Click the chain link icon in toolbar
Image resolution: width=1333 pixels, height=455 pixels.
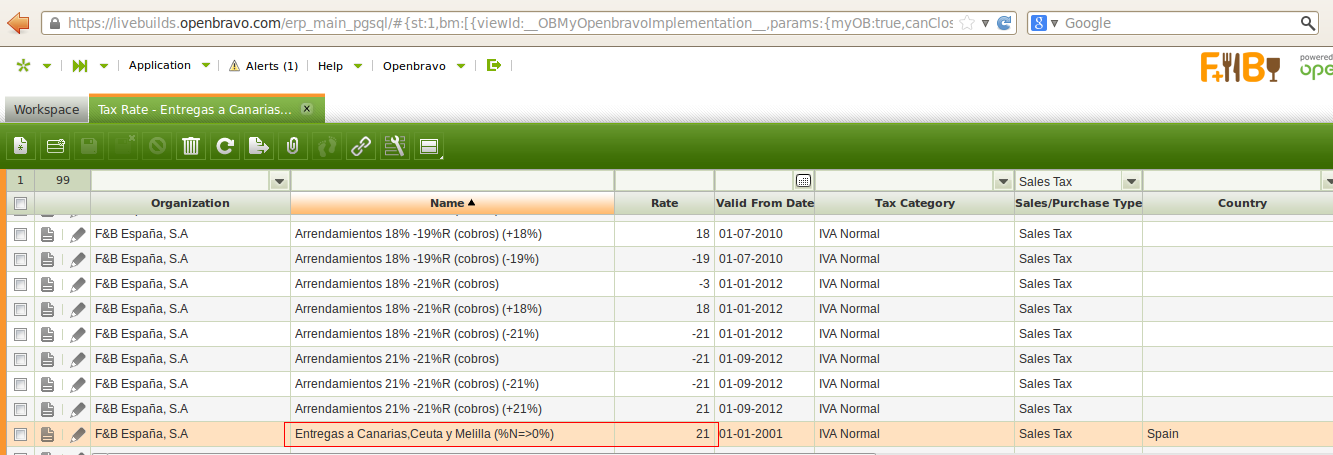pos(360,147)
